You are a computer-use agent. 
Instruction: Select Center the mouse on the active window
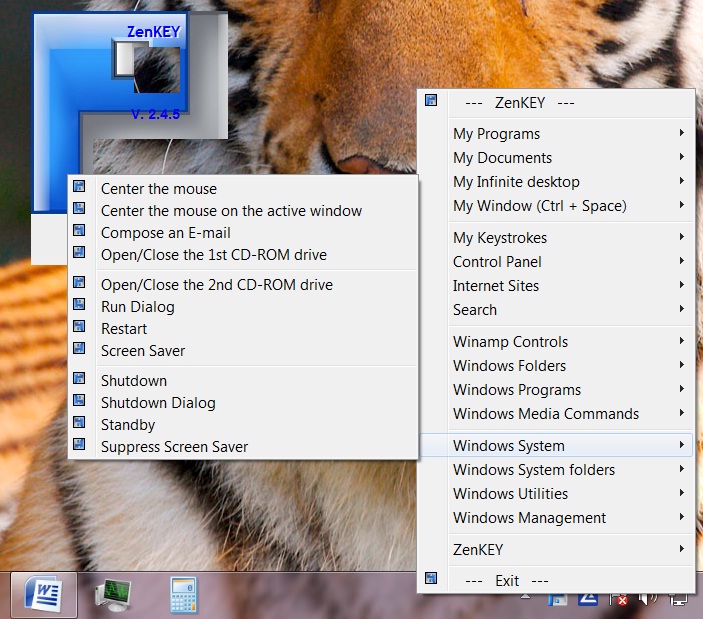[243, 211]
